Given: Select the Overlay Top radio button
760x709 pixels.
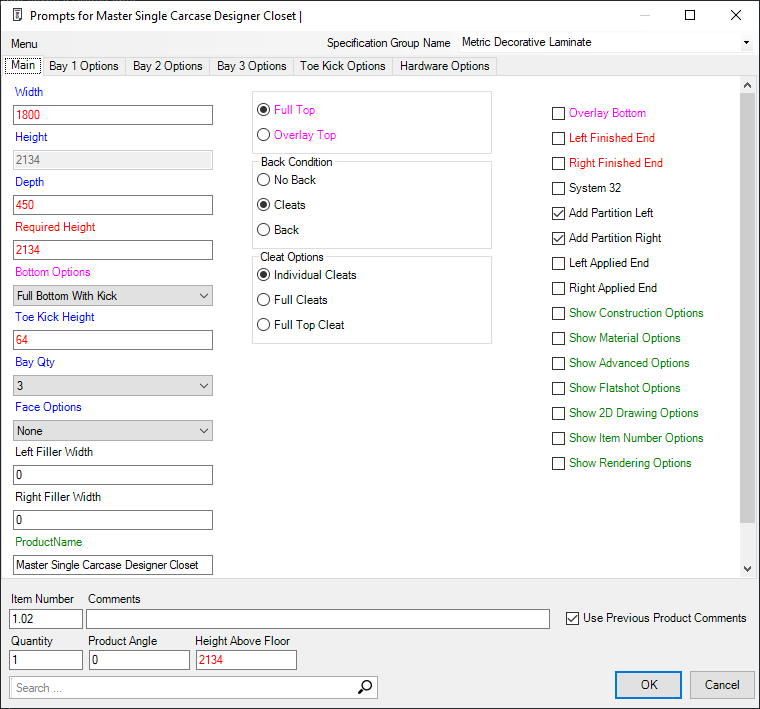Looking at the screenshot, I should (264, 135).
